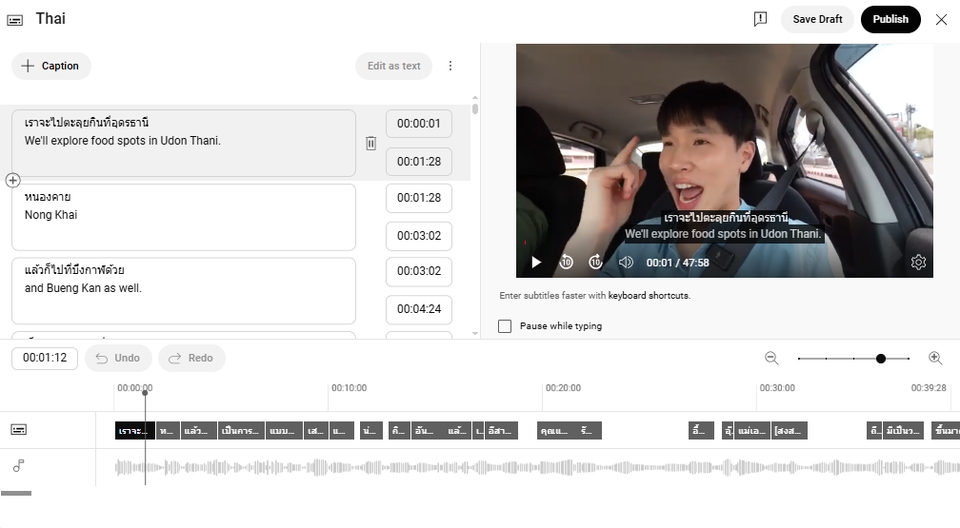Viewport: 960px width, 528px height.
Task: Insert caption with the circled plus icon
Action: click(x=13, y=180)
